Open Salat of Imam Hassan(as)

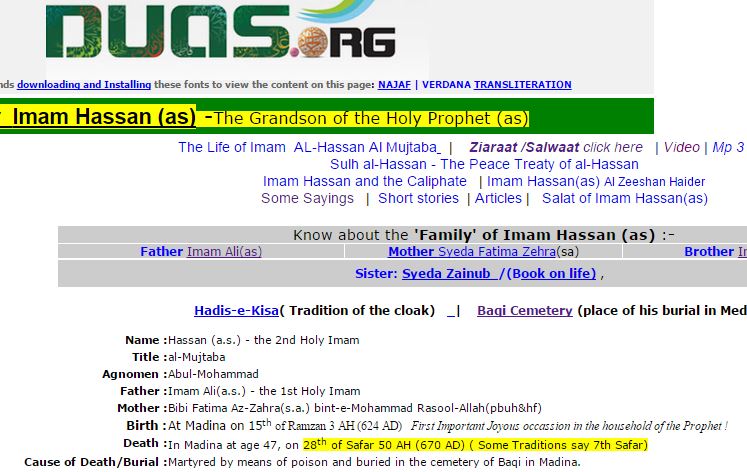tap(624, 198)
